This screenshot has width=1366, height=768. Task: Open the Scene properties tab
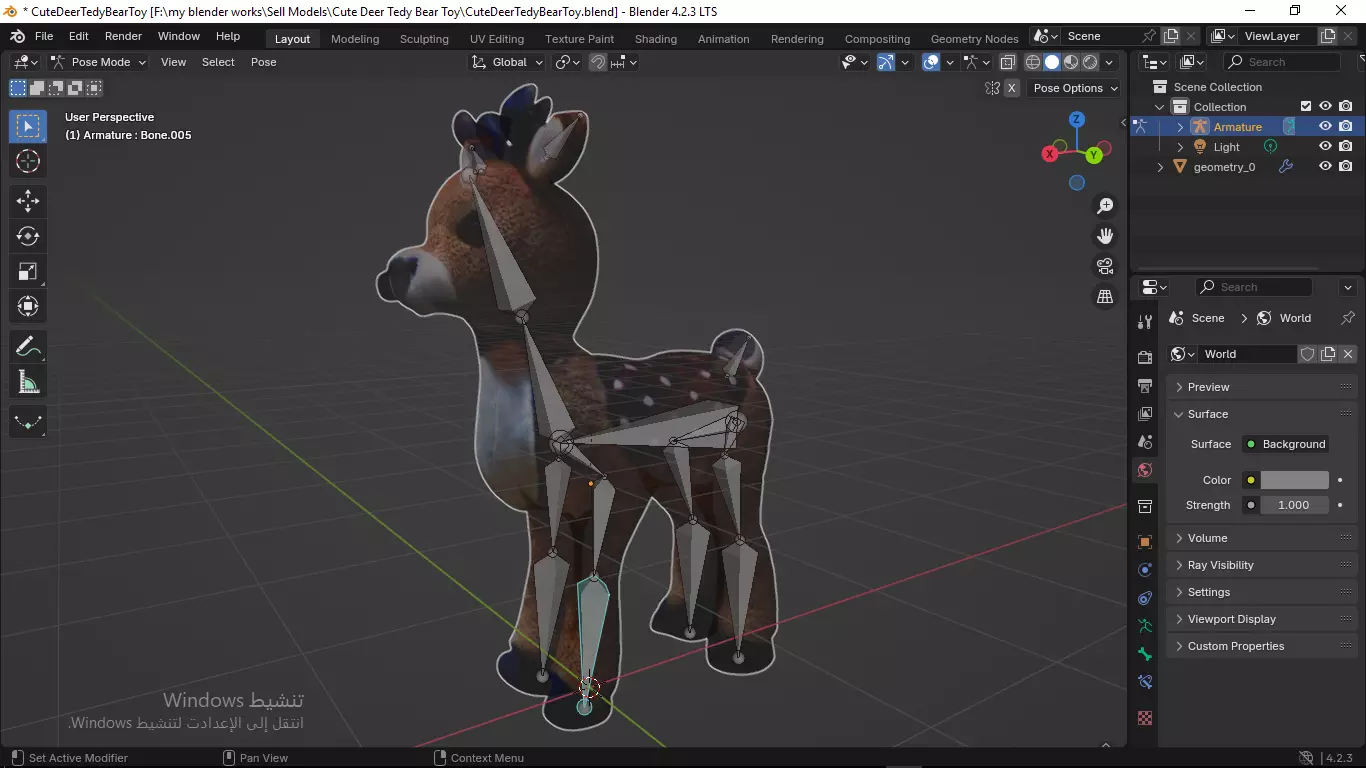tap(1145, 441)
